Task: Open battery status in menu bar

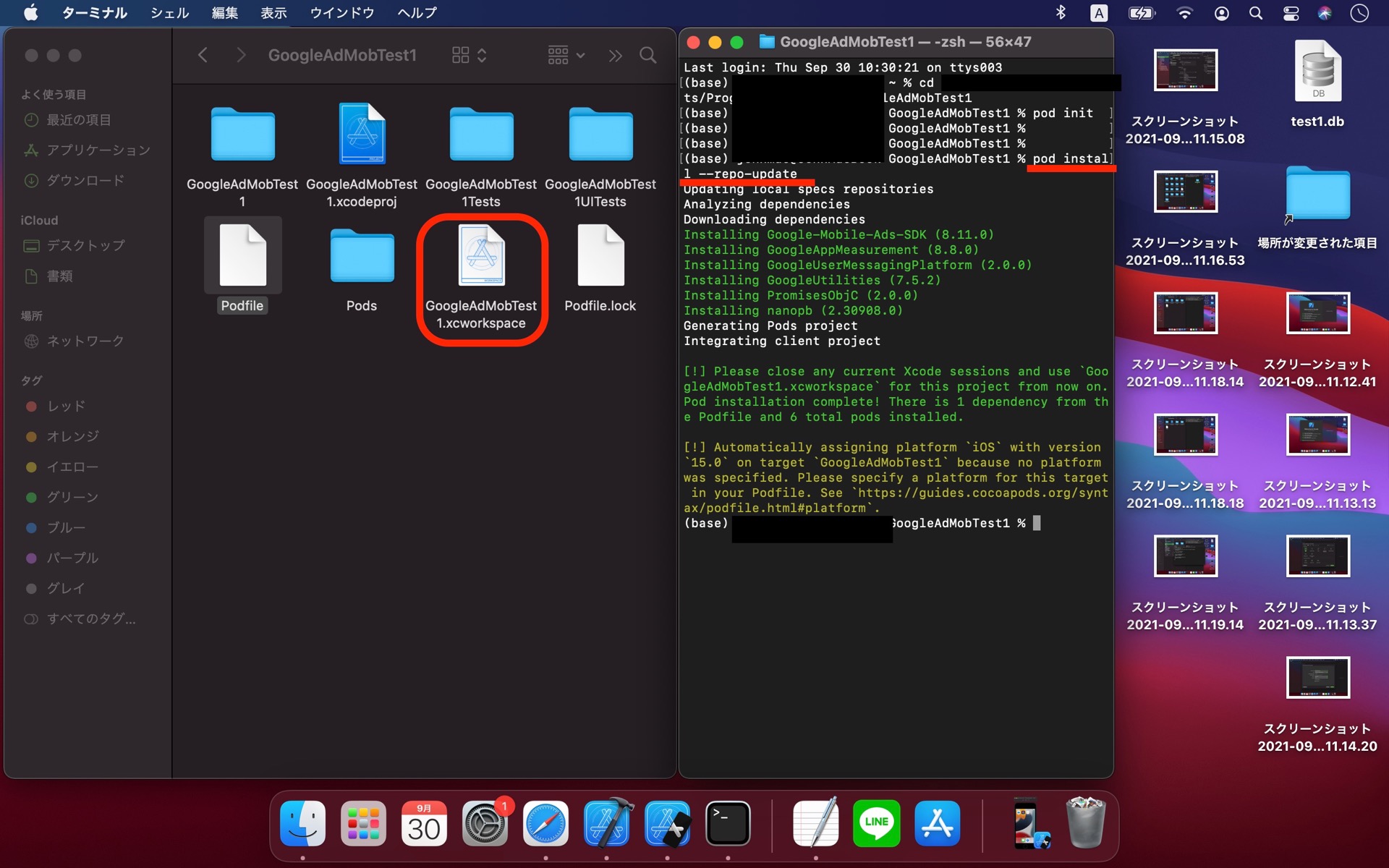Action: tap(1142, 13)
